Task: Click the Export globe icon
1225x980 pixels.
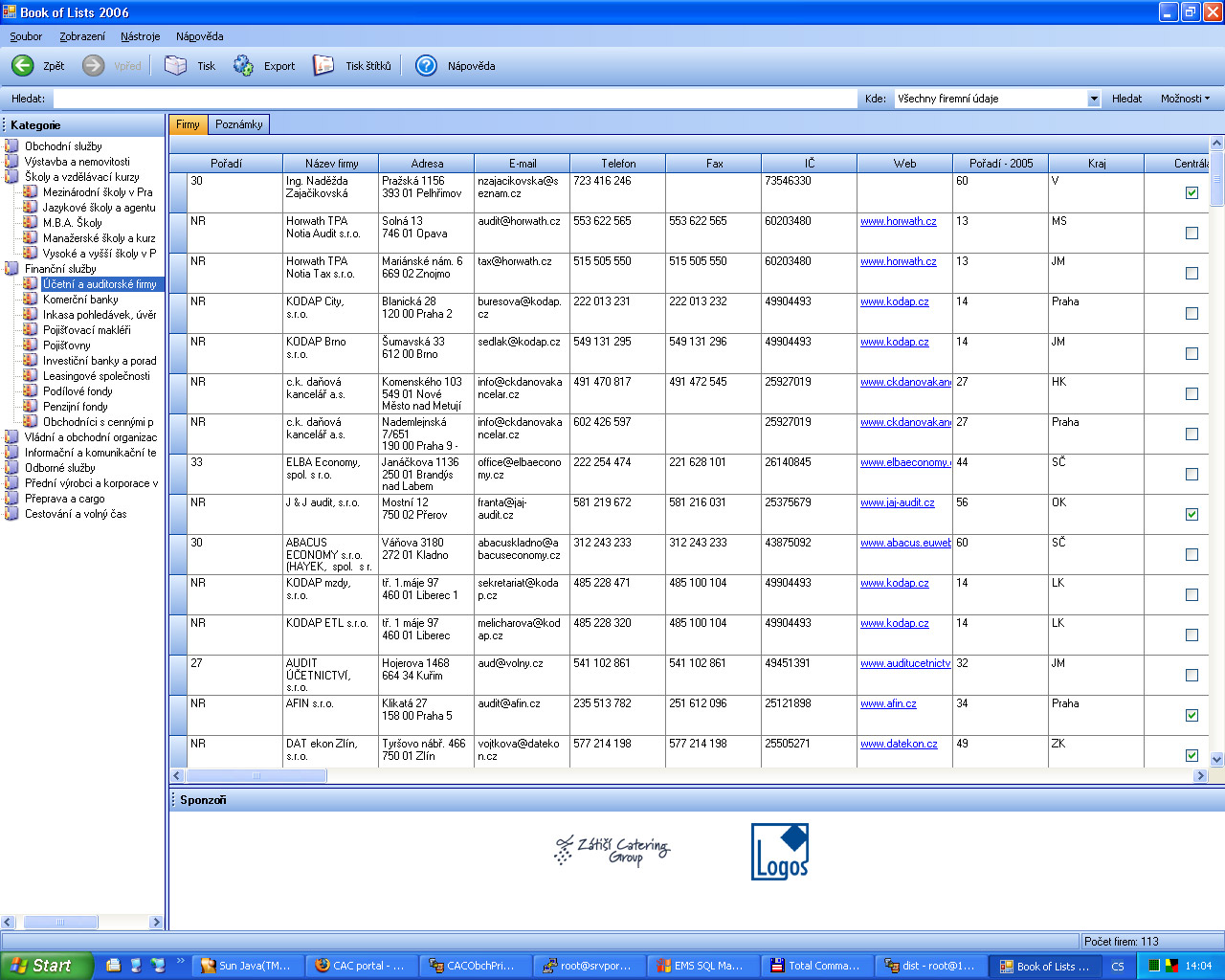Action: coord(243,65)
